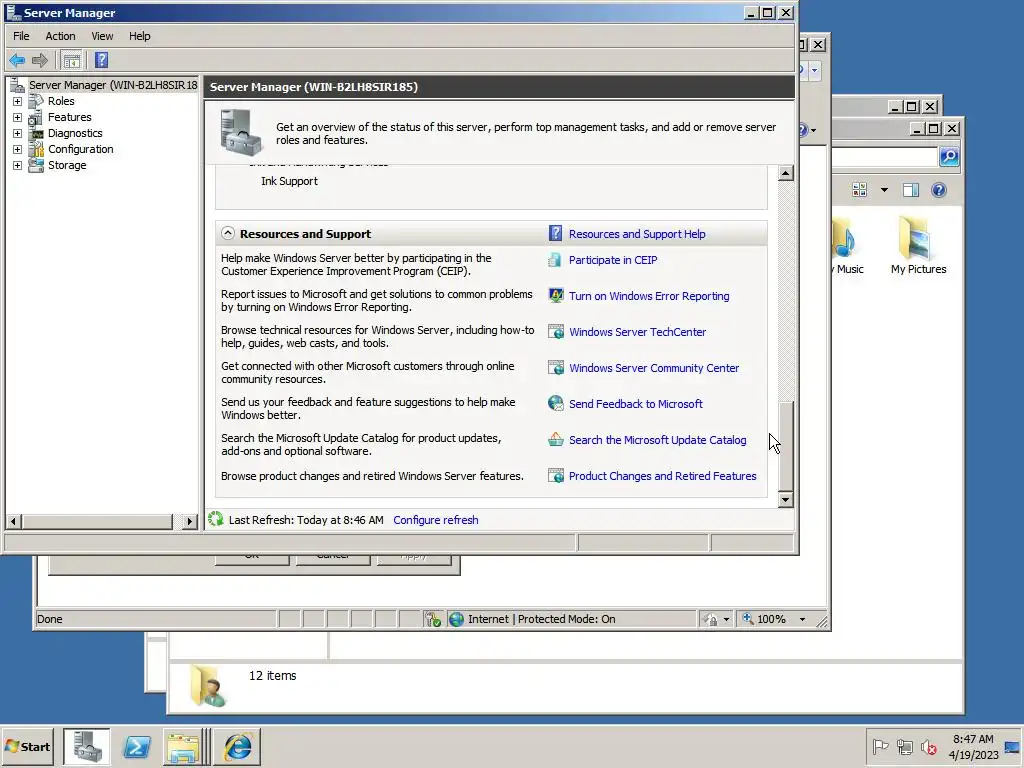
Task: Open the zoom level dropdown in Internet Explorer
Action: tap(803, 619)
